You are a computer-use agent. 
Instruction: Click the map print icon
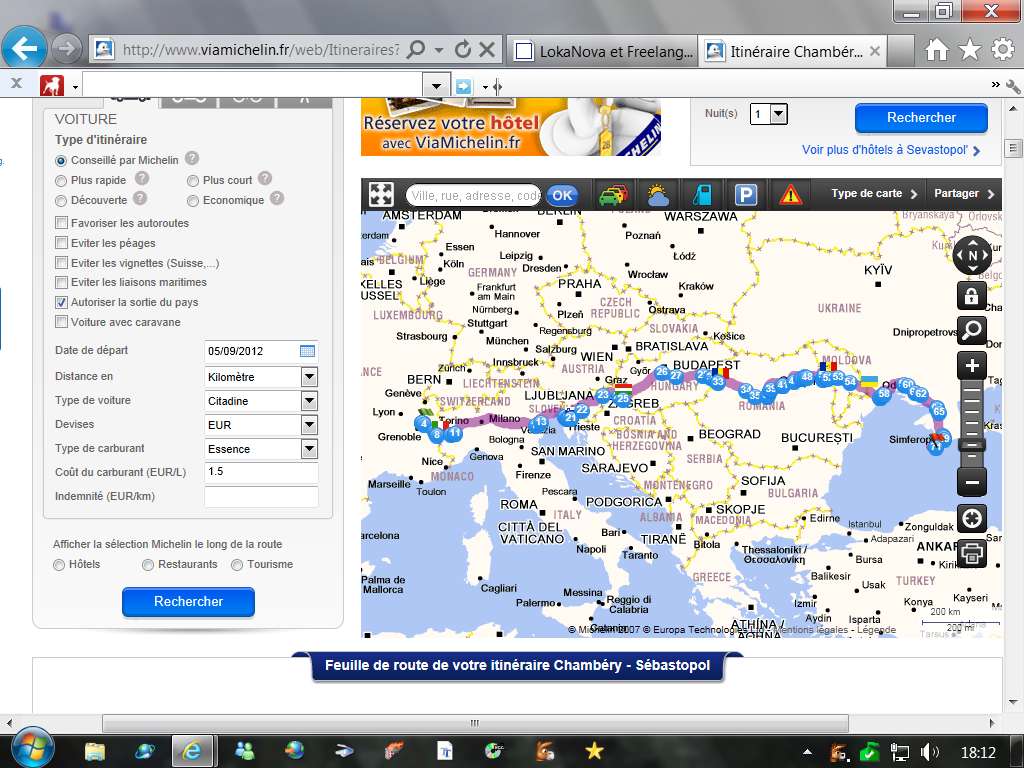(x=972, y=553)
